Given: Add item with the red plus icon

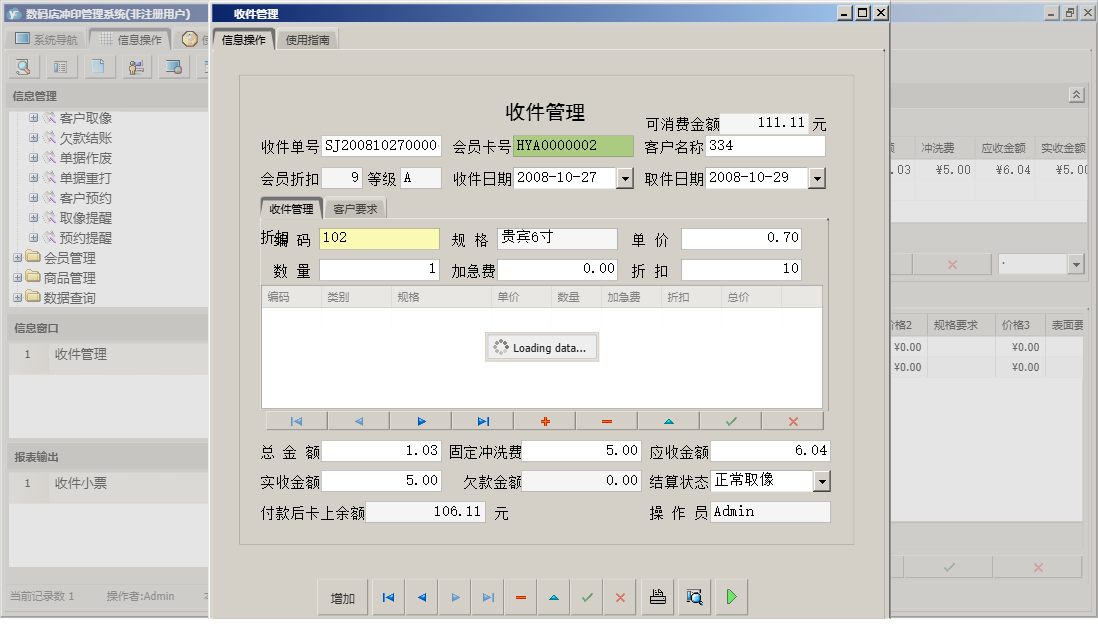Looking at the screenshot, I should [545, 420].
